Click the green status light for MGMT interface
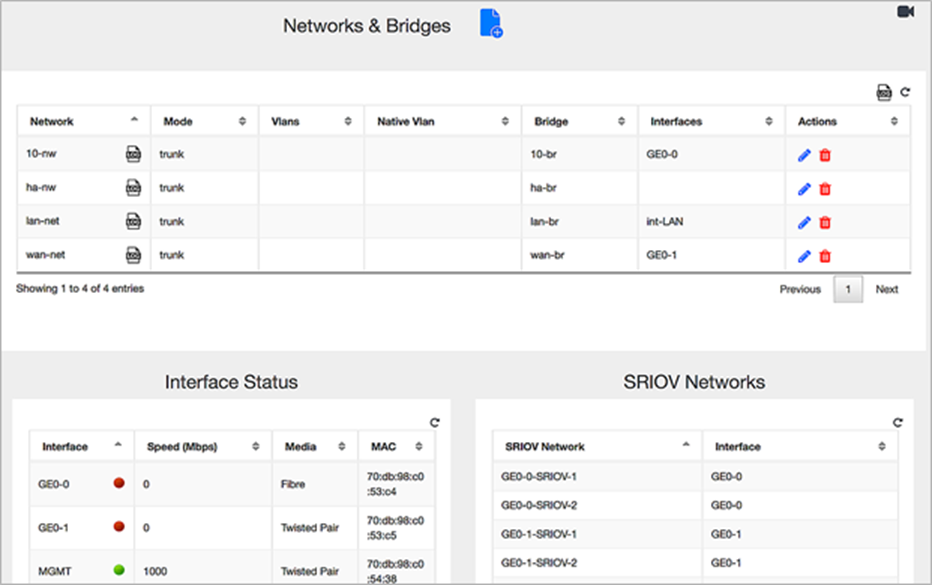The image size is (932, 585). (119, 570)
